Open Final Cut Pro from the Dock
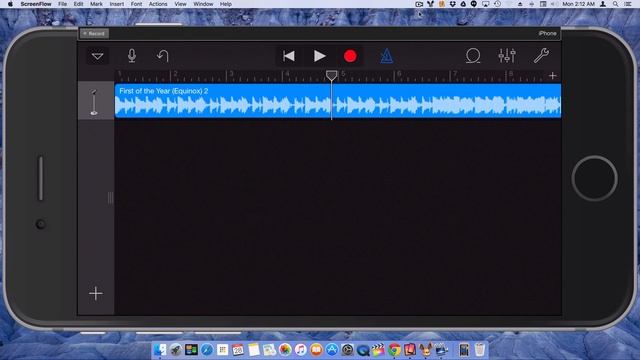The width and height of the screenshot is (640, 360). coord(378,350)
